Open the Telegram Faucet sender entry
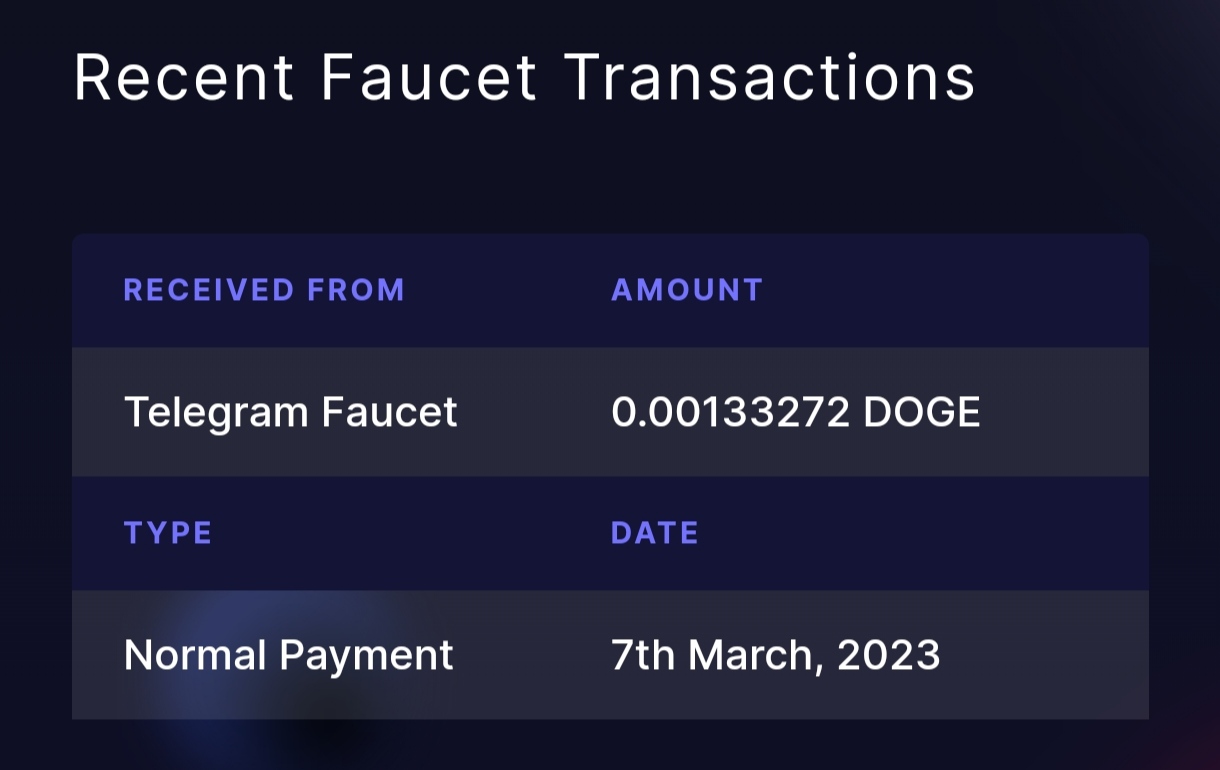 click(290, 413)
